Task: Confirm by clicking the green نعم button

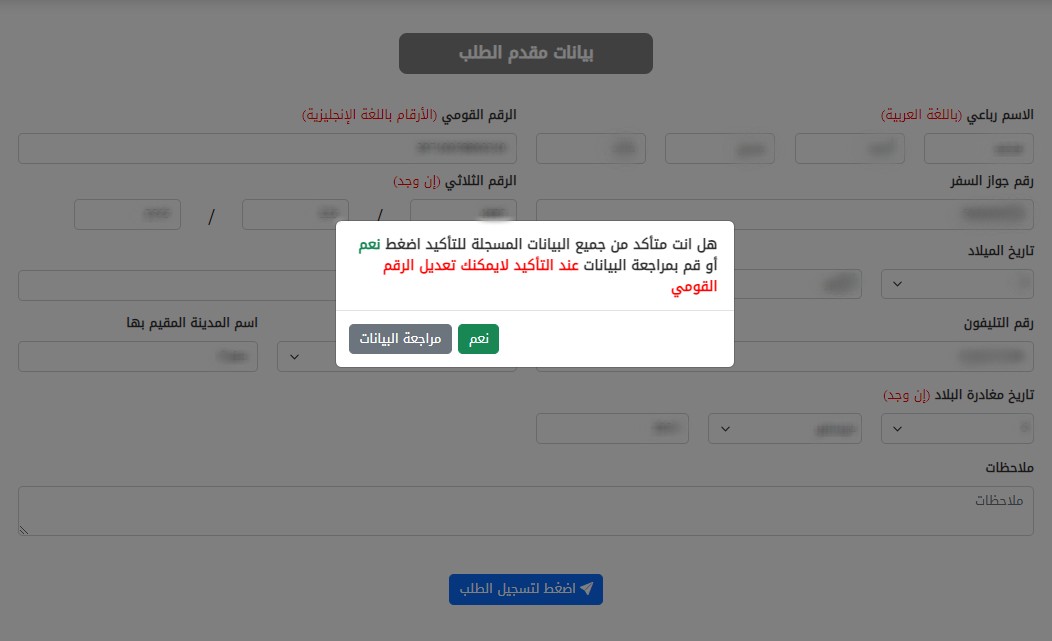Action: coord(478,339)
